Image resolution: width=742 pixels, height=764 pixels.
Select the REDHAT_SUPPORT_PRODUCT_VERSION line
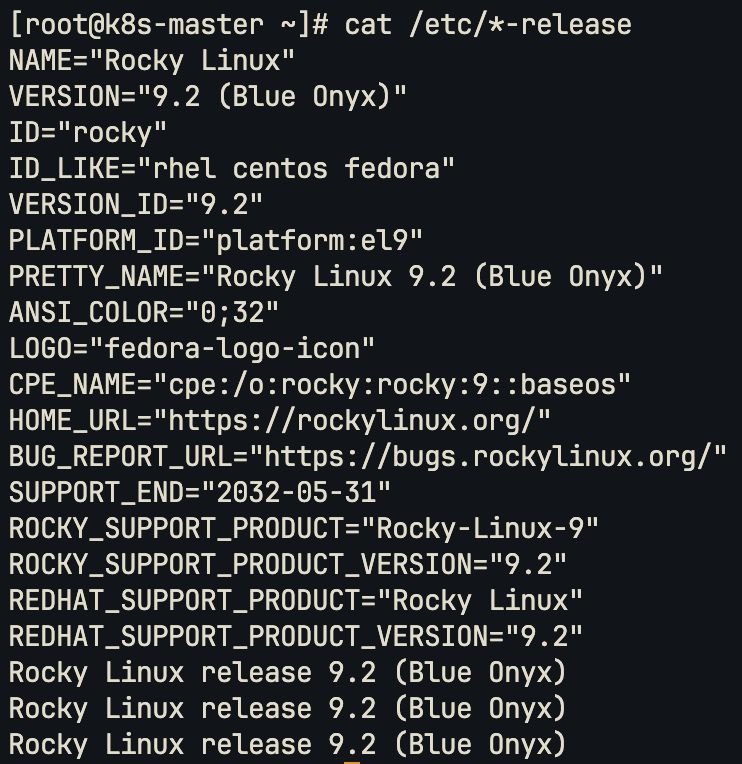296,636
